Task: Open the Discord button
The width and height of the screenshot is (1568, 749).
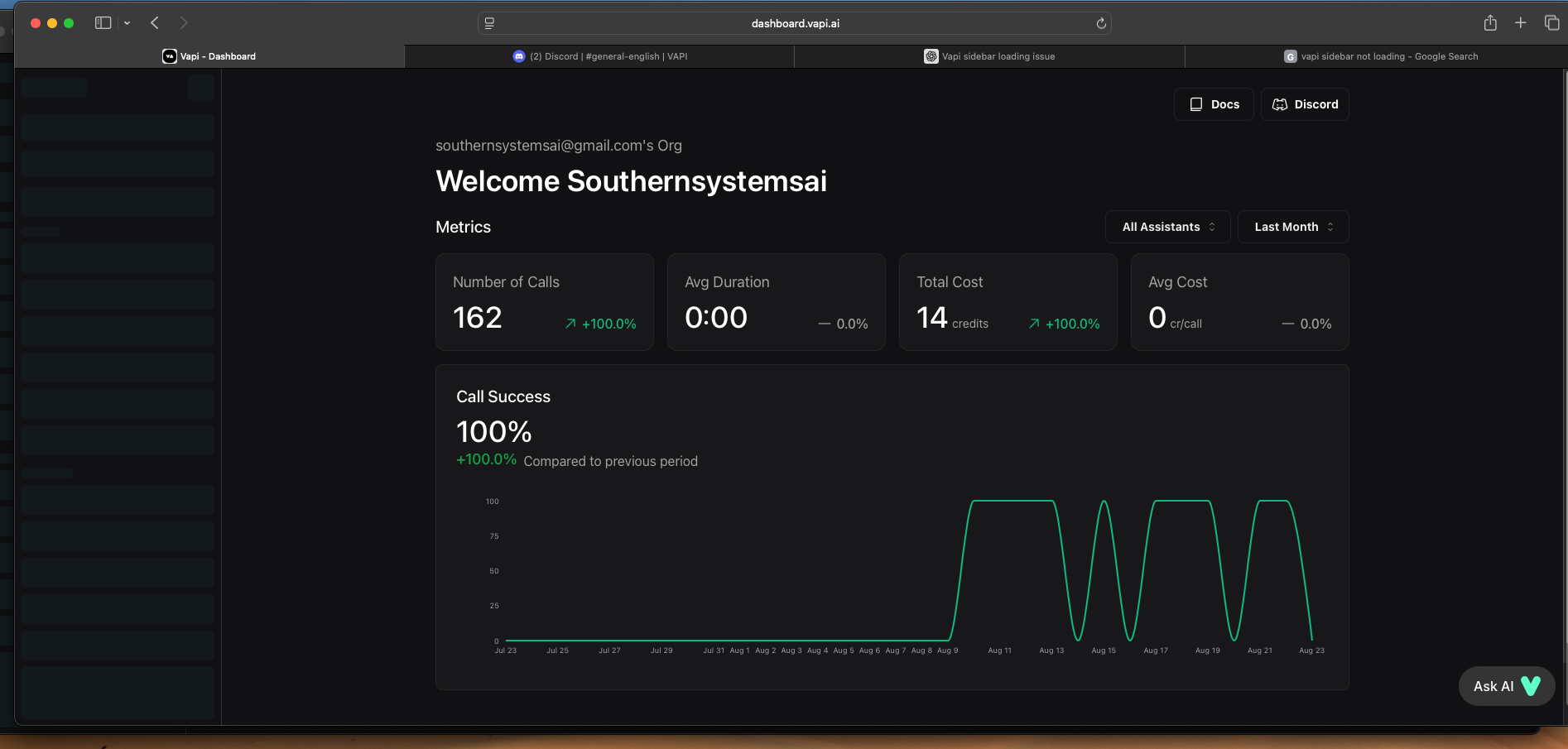Action: (1305, 104)
